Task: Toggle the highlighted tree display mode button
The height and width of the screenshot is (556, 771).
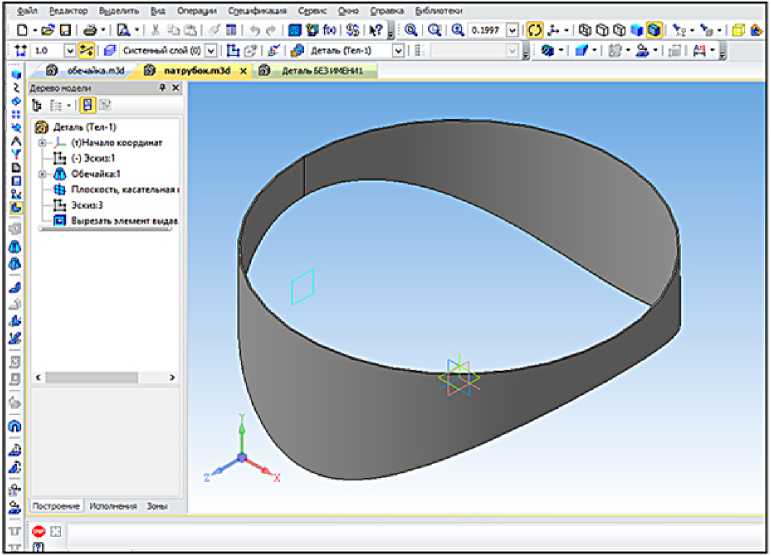Action: point(88,105)
